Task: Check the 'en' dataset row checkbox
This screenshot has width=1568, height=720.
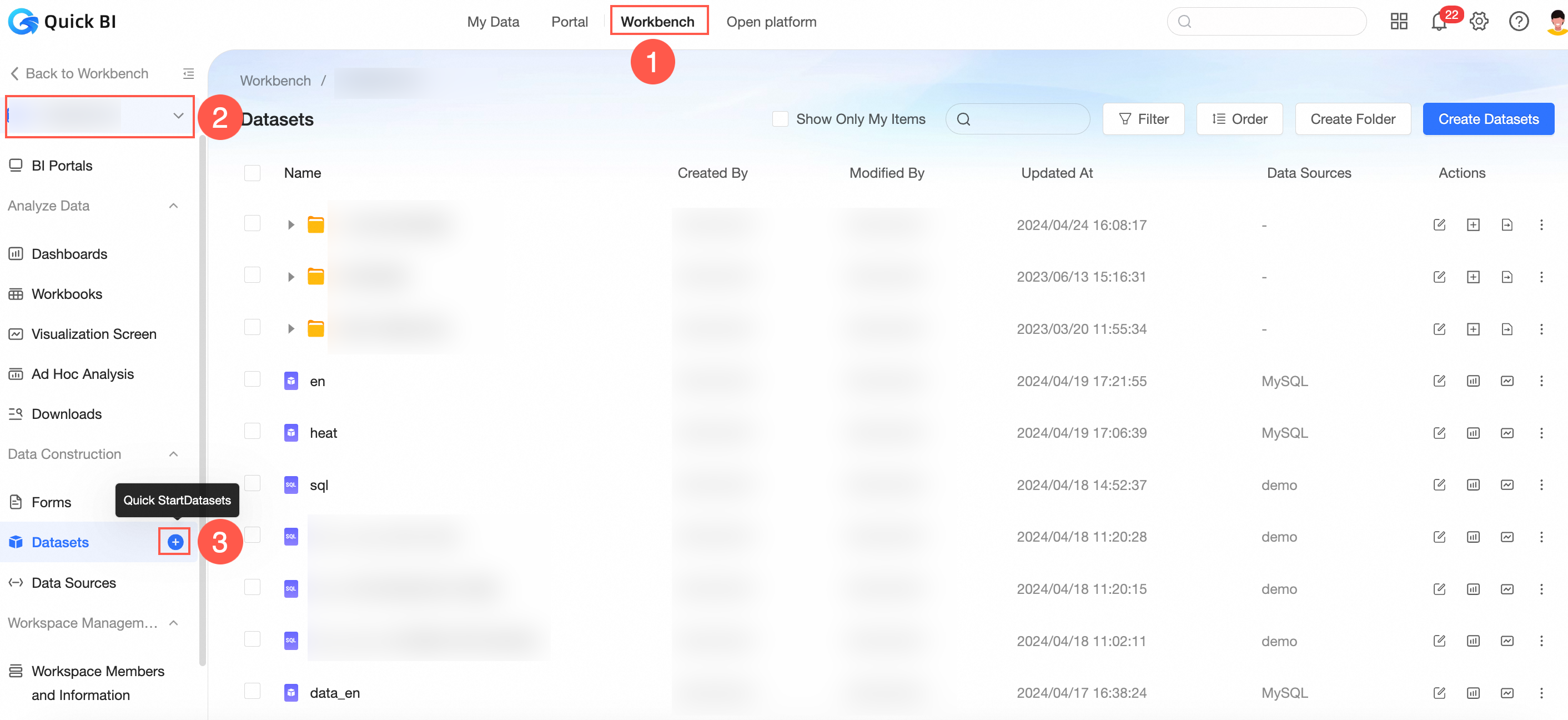Action: pos(252,379)
